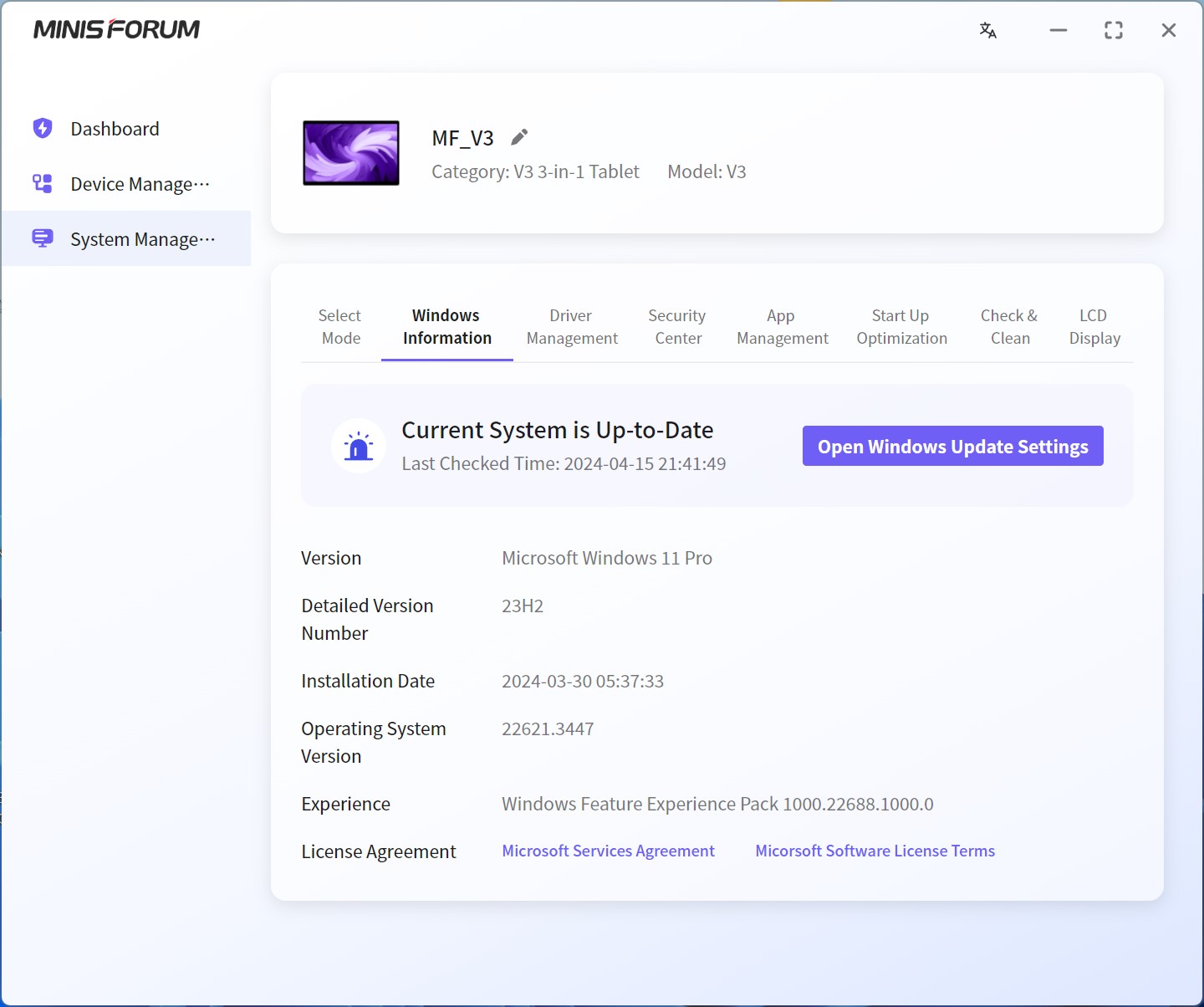Image resolution: width=1204 pixels, height=1007 pixels.
Task: Click the Dashboard shield icon
Action: (43, 128)
